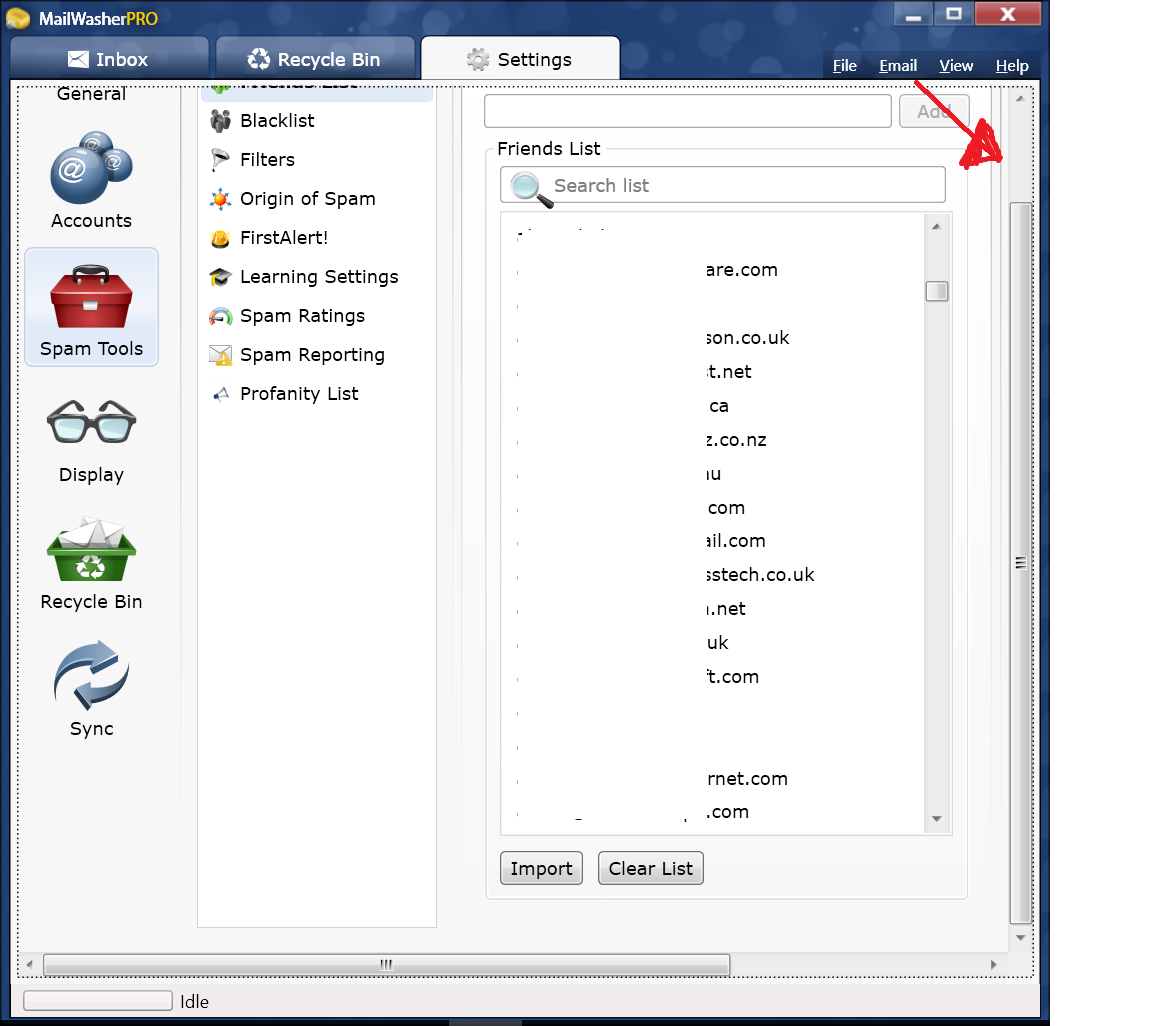Open the Email menu
The width and height of the screenshot is (1152, 1026).
[898, 65]
